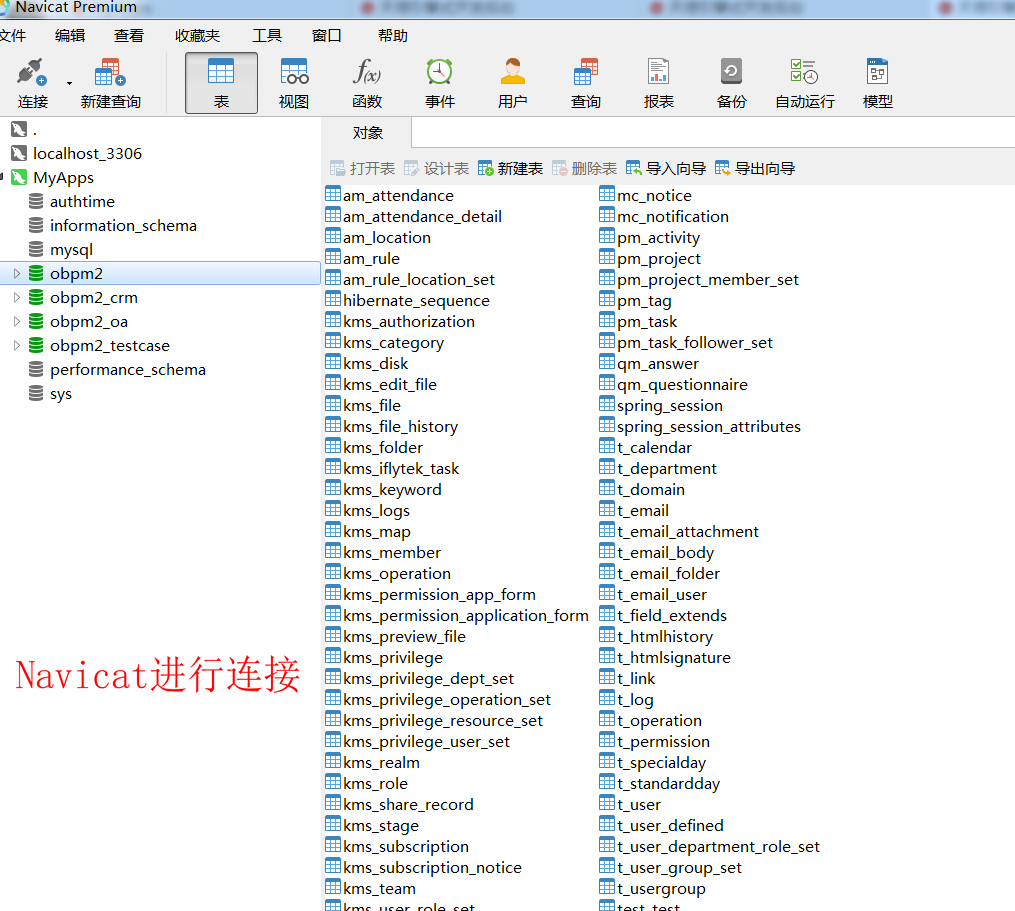Screen dimensions: 1015x911
Task: Open the 模型 model toolbar icon
Action: tap(878, 72)
